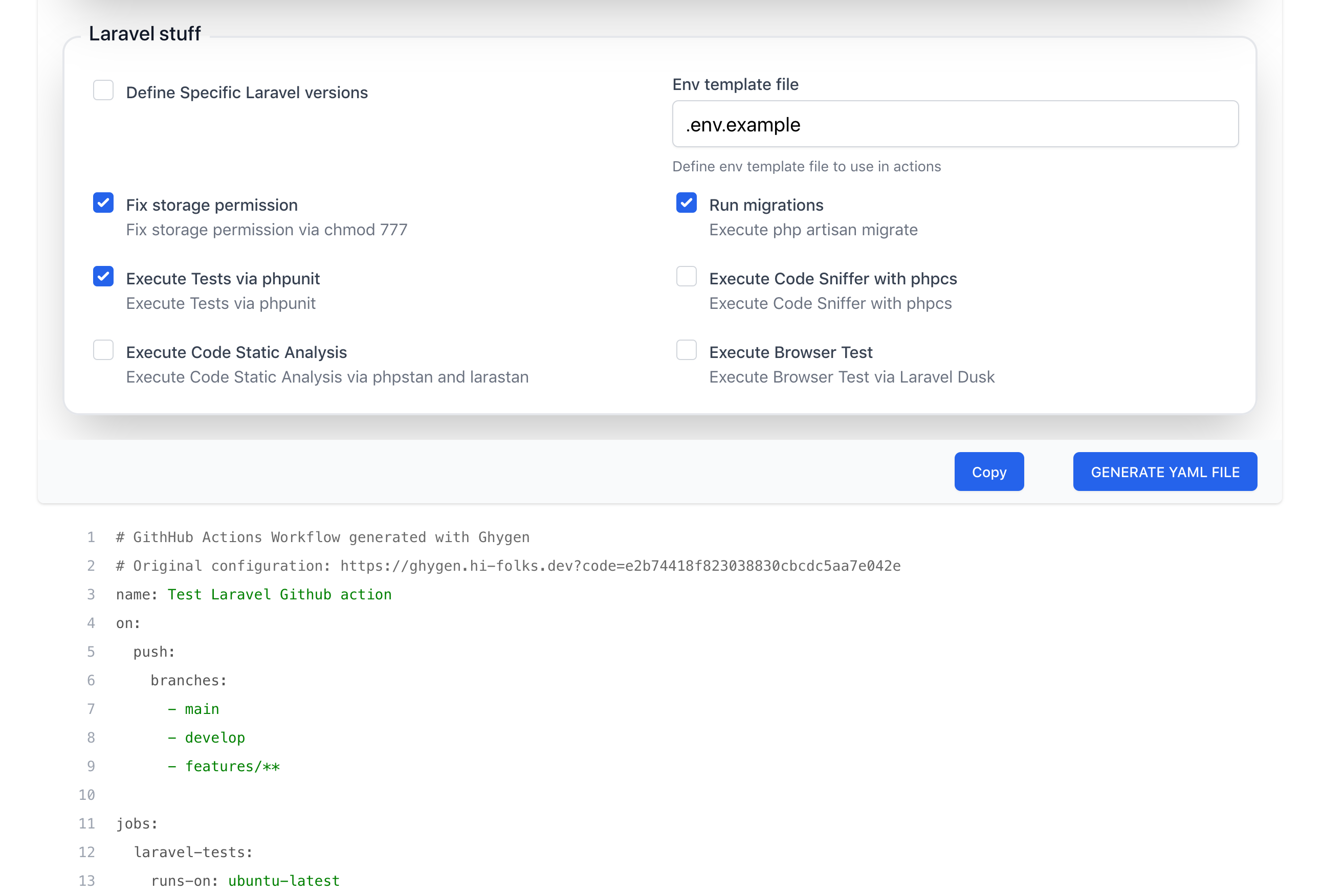Image resolution: width=1323 pixels, height=896 pixels.
Task: Click the Define Specific Laravel versions label
Action: tap(247, 93)
